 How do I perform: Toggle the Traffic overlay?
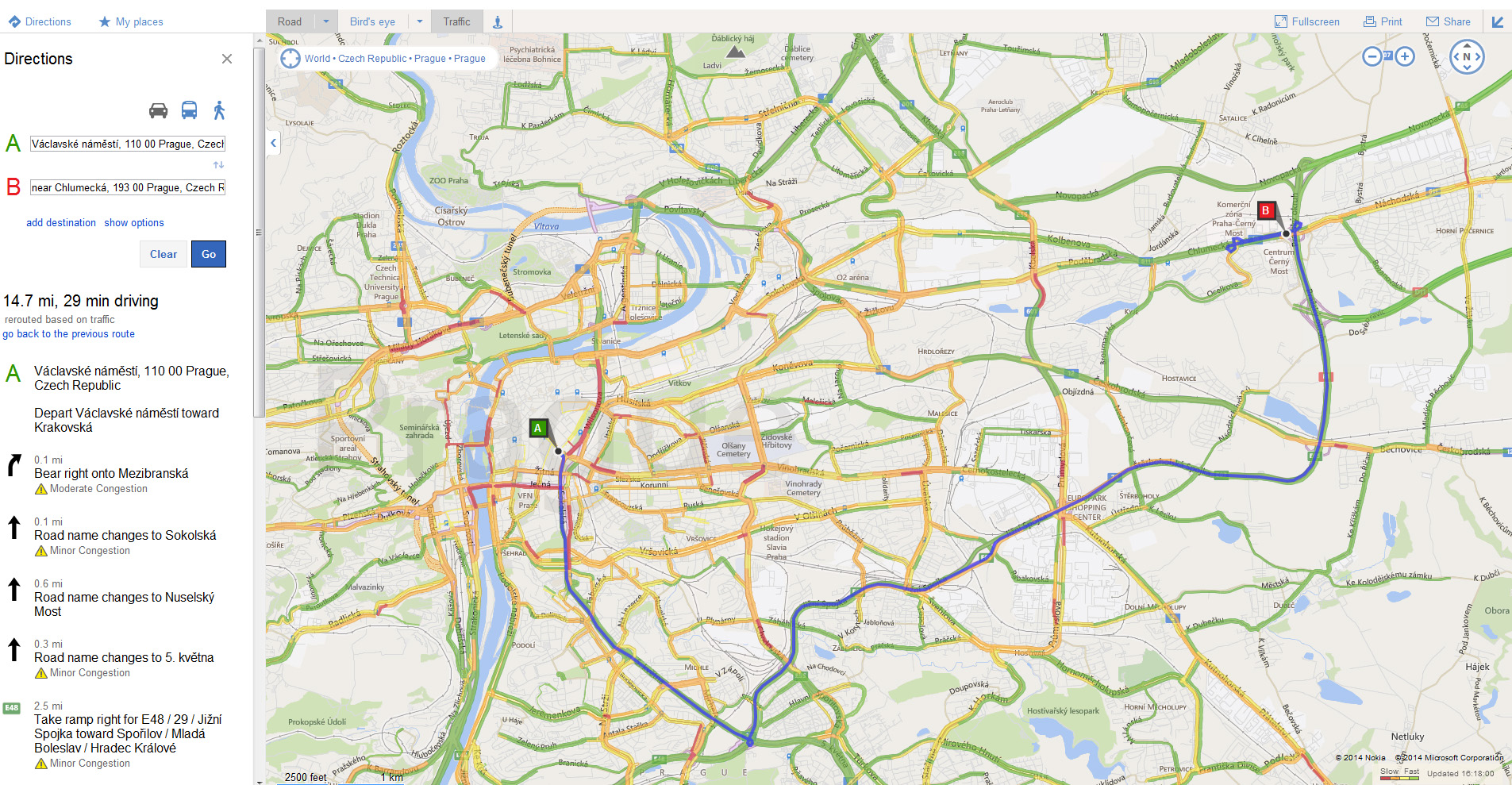(x=456, y=22)
